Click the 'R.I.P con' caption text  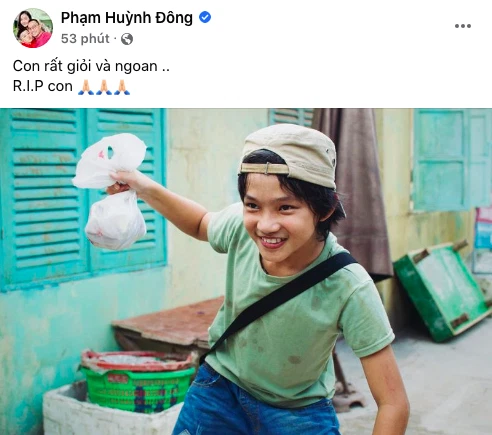pyautogui.click(x=43, y=86)
